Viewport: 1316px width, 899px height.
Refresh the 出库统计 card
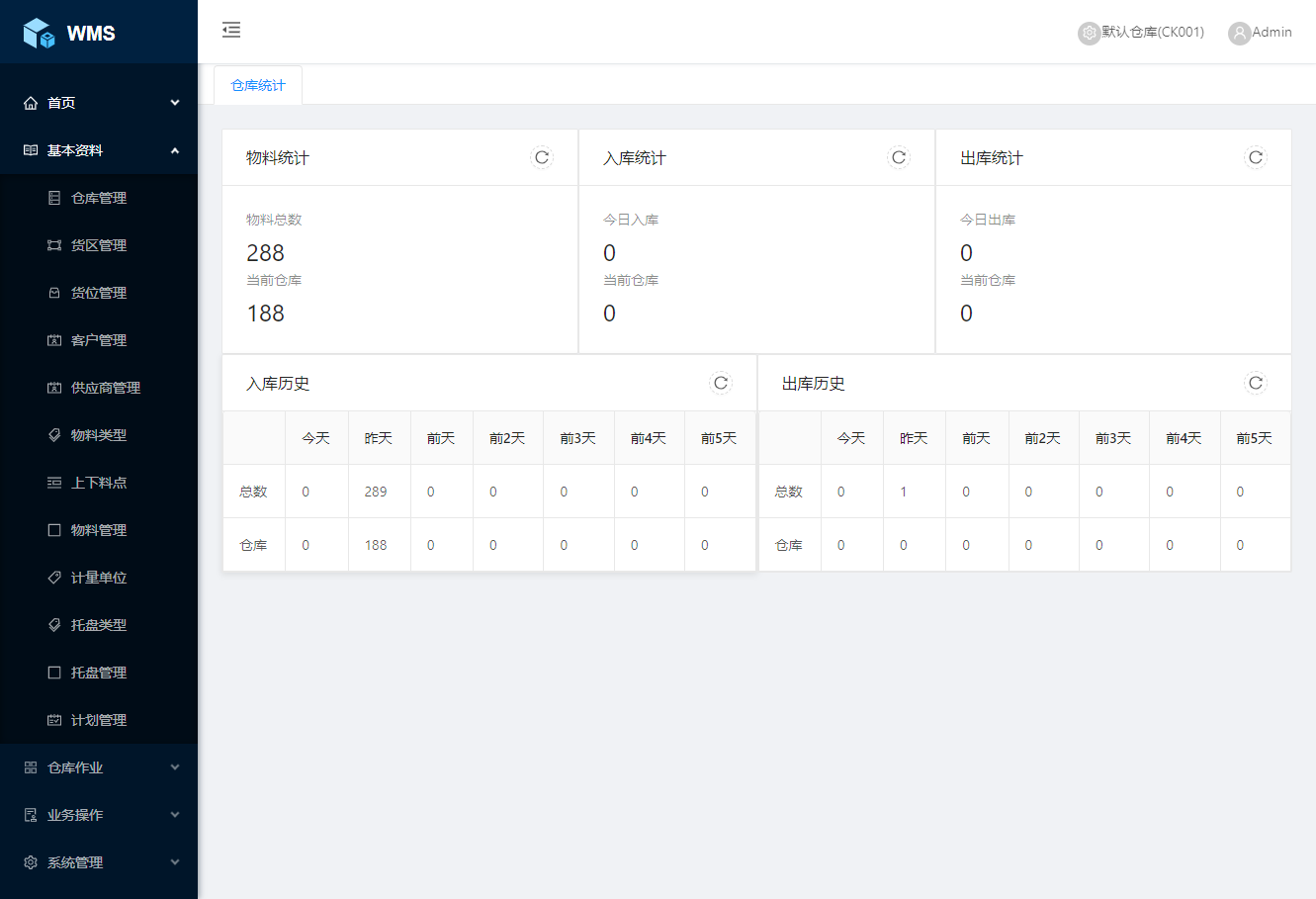click(x=1256, y=157)
